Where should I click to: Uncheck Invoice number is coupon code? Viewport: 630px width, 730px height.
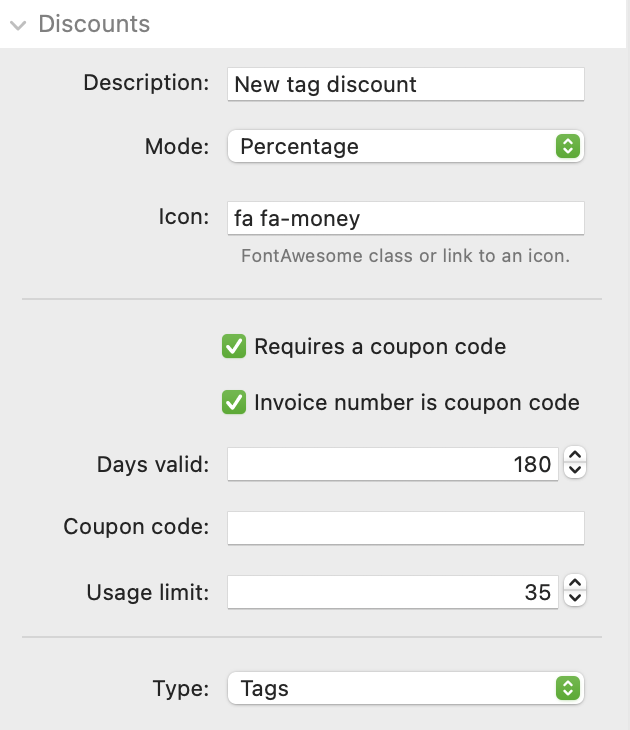(x=234, y=403)
